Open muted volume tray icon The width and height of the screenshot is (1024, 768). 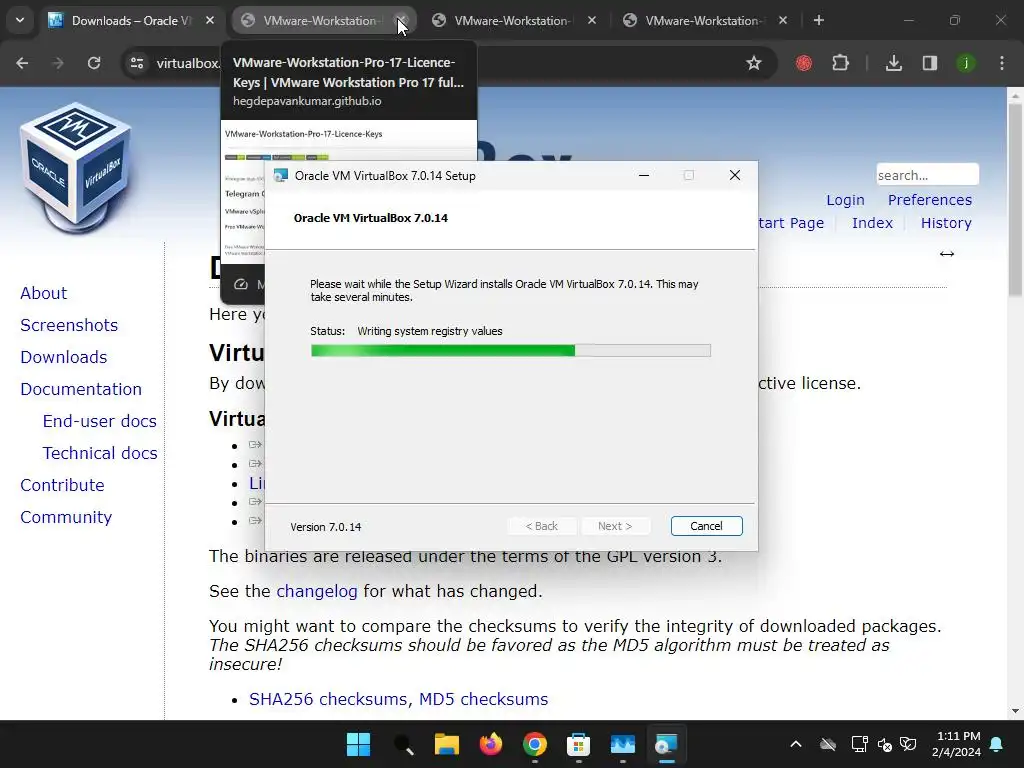885,744
